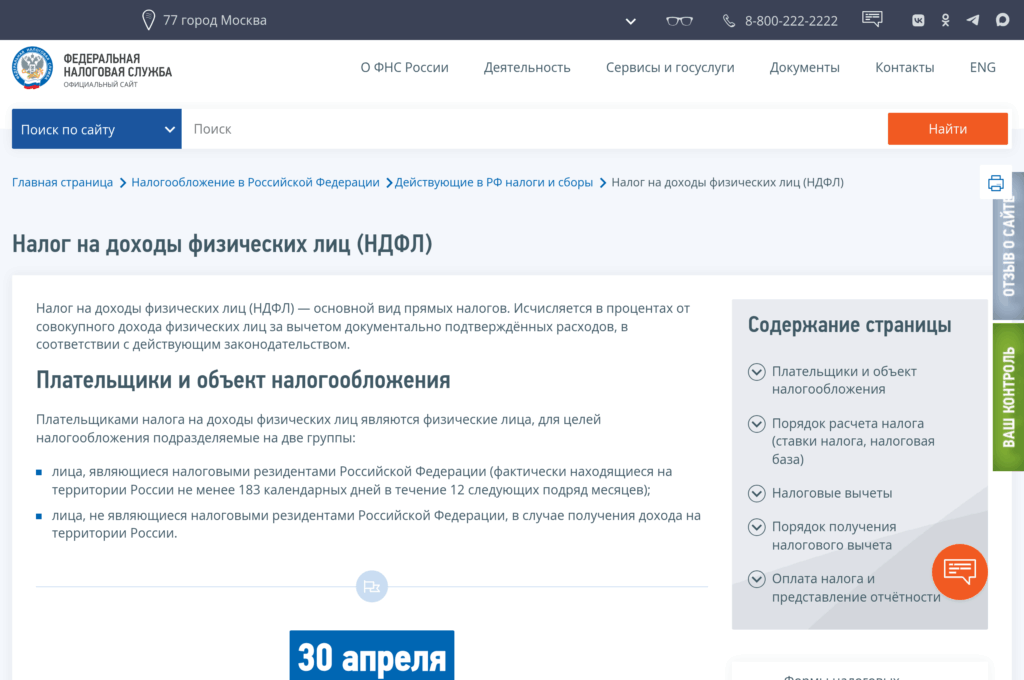Go to Главная страница breadcrumb

(x=62, y=182)
